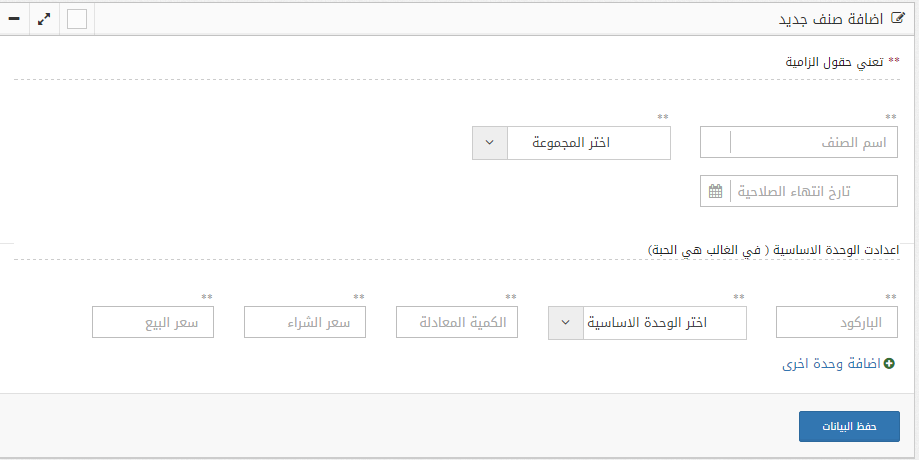Click the 'الكمية المعادلة' quantity field
Screen dimensions: 919x460
457,322
